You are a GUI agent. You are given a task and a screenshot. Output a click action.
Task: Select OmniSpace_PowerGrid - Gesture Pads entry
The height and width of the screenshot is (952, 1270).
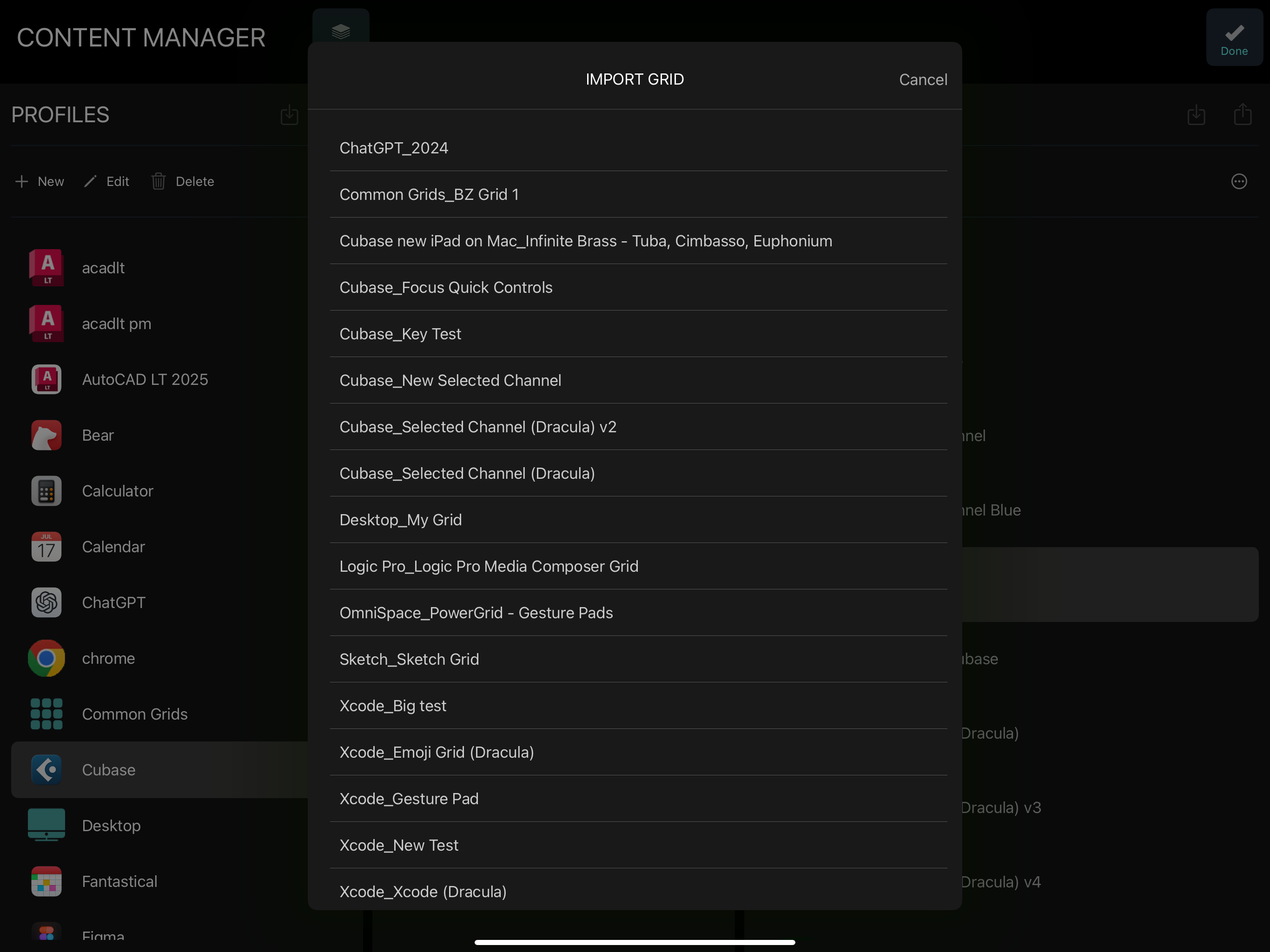point(476,613)
